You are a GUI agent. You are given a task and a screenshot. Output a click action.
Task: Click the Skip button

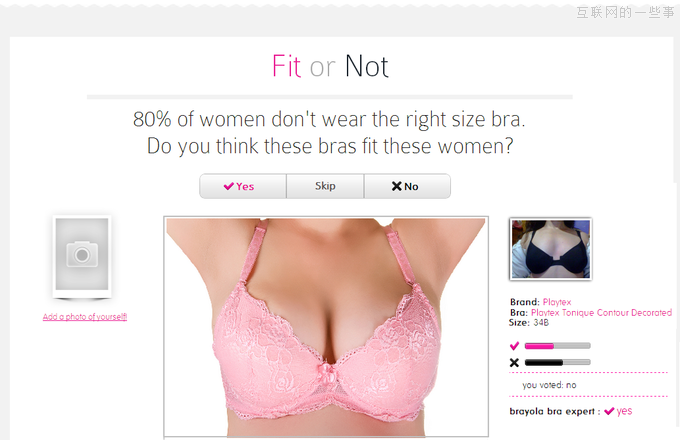click(x=325, y=186)
